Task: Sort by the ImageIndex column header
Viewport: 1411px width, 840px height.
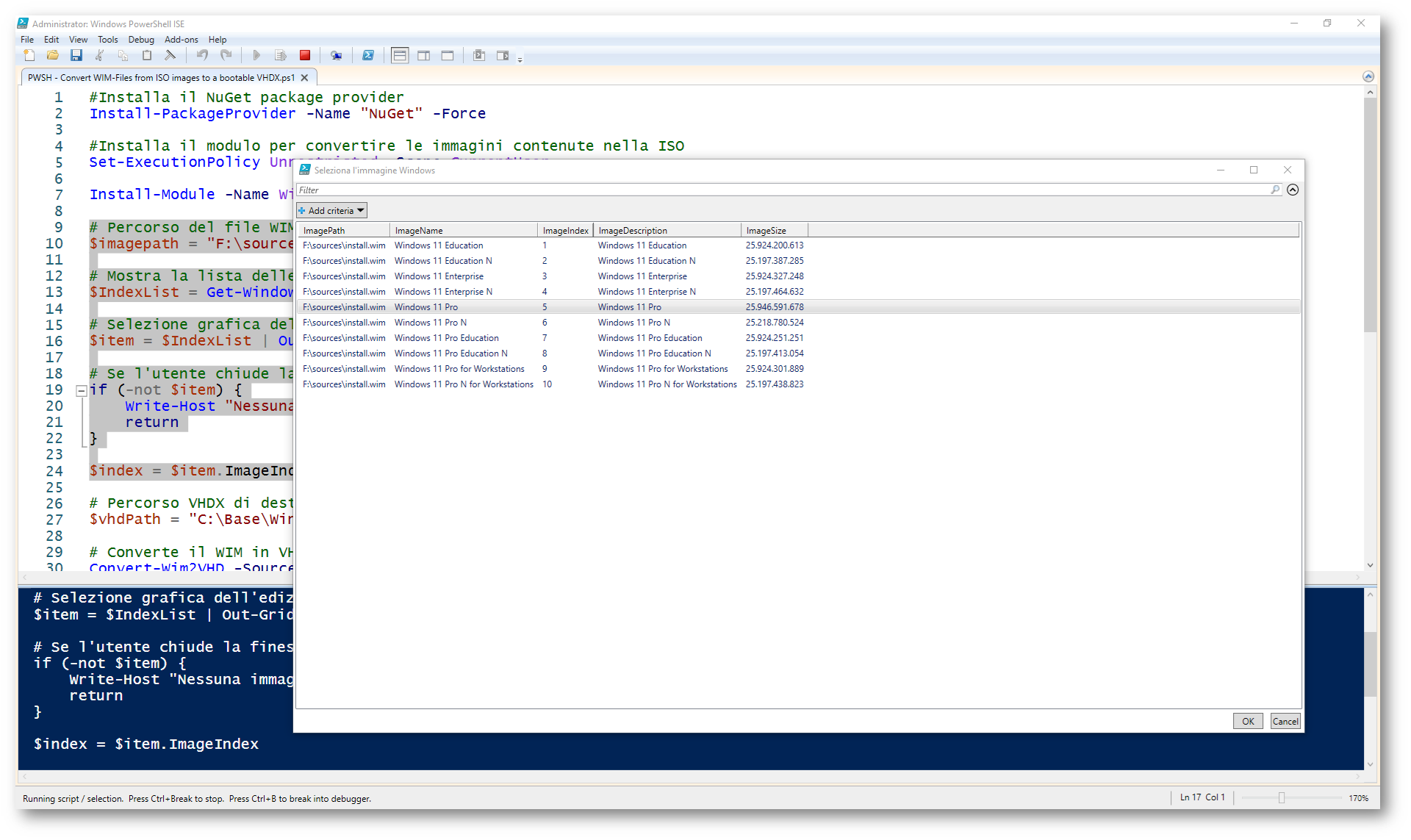Action: click(565, 230)
